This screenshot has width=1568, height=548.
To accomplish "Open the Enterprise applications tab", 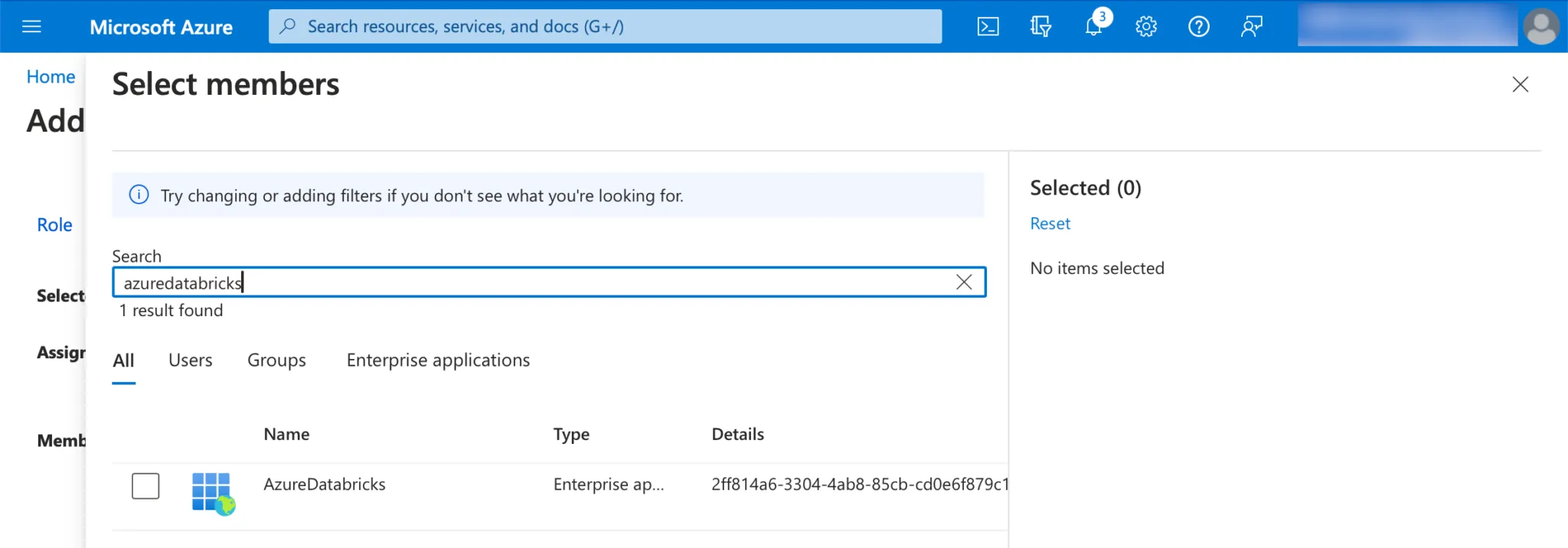I will click(x=438, y=360).
